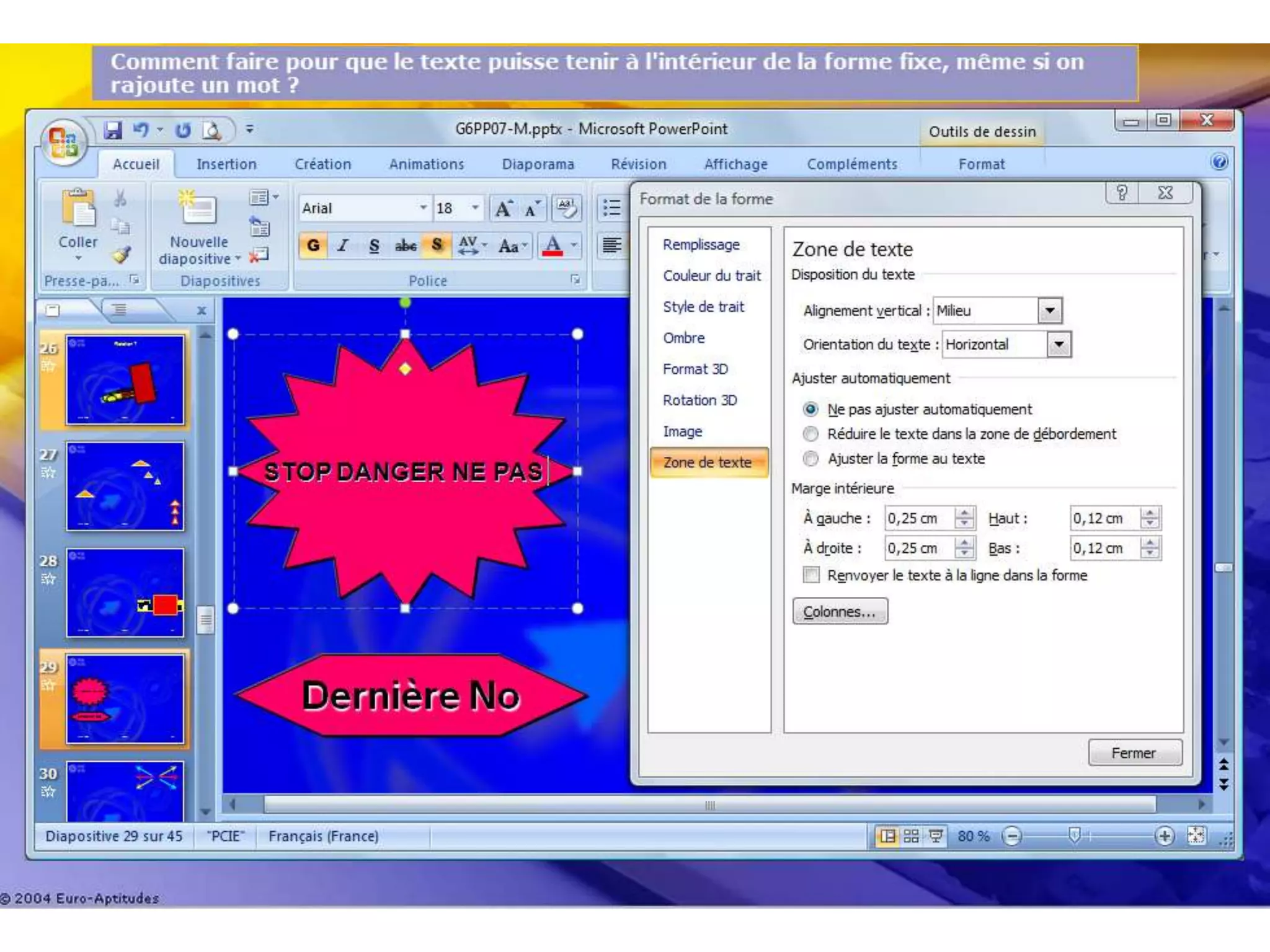1270x952 pixels.
Task: Customize quick access toolbar dropdown
Action: tap(249, 130)
